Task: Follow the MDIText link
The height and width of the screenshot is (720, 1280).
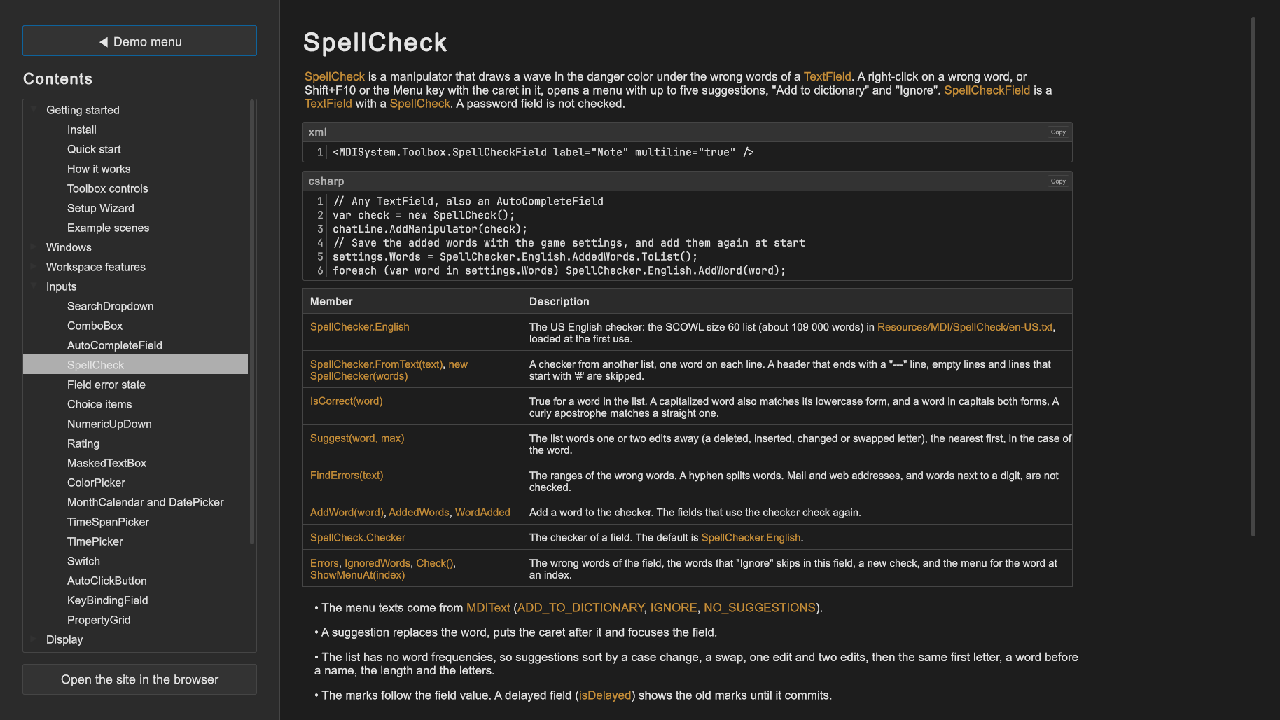Action: coord(490,607)
